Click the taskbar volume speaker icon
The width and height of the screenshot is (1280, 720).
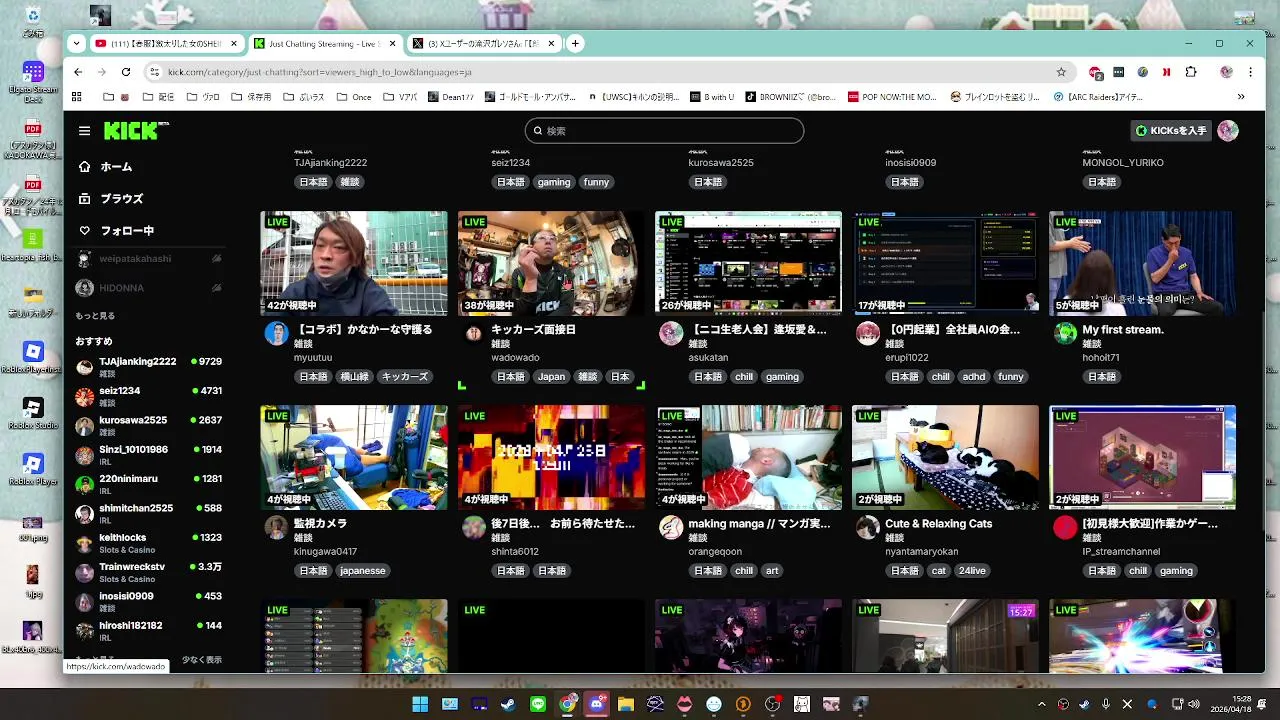coord(1192,704)
